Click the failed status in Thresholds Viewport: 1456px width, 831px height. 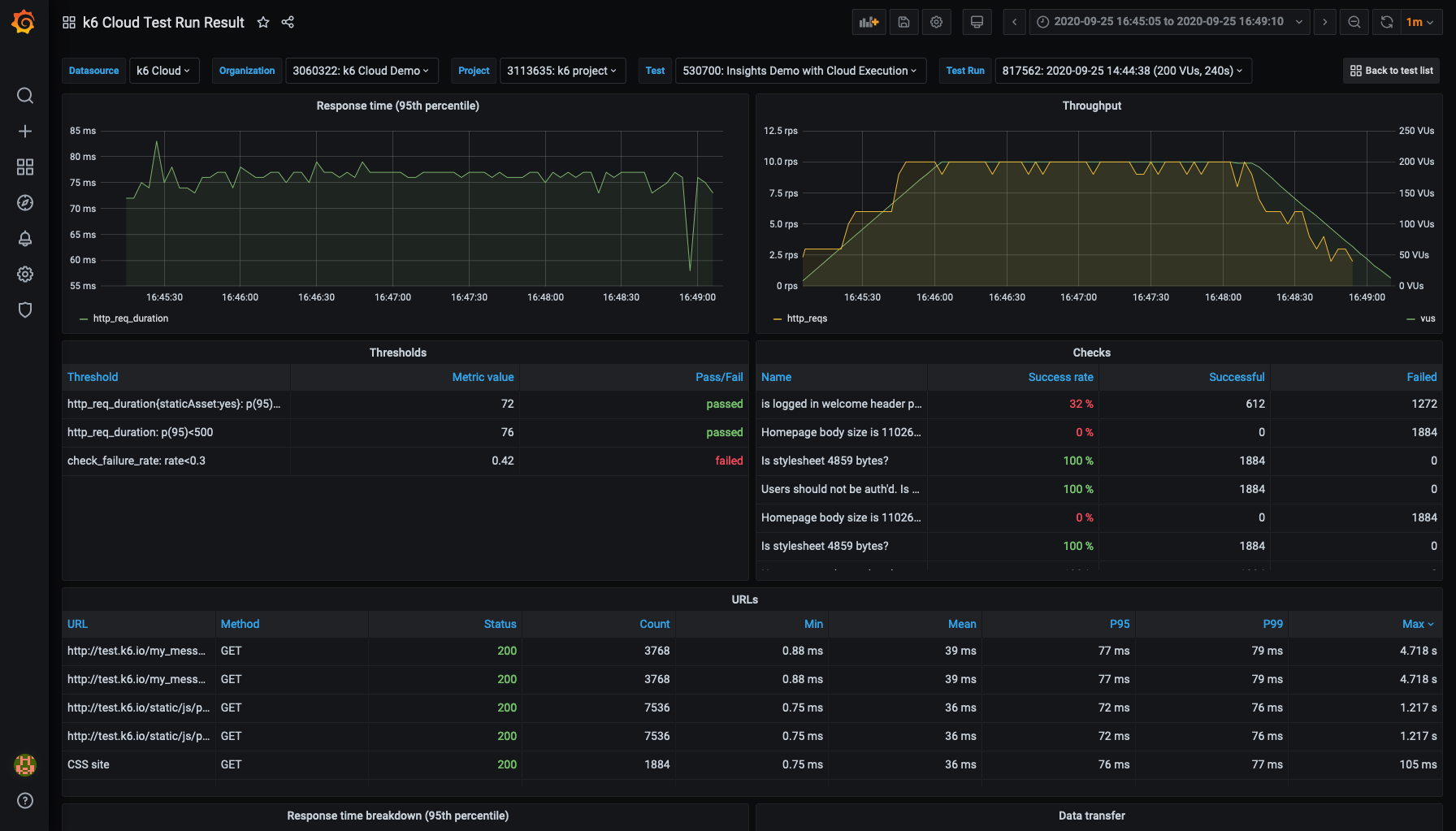tap(729, 461)
